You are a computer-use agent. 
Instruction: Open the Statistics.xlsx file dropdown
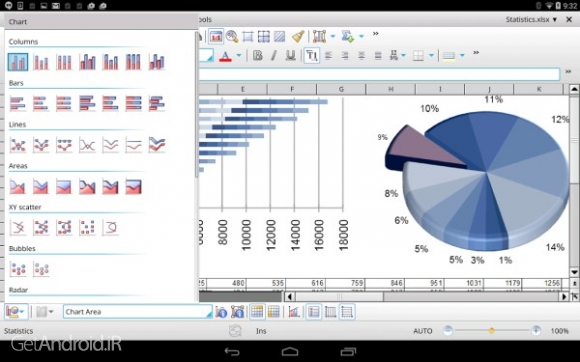(554, 20)
